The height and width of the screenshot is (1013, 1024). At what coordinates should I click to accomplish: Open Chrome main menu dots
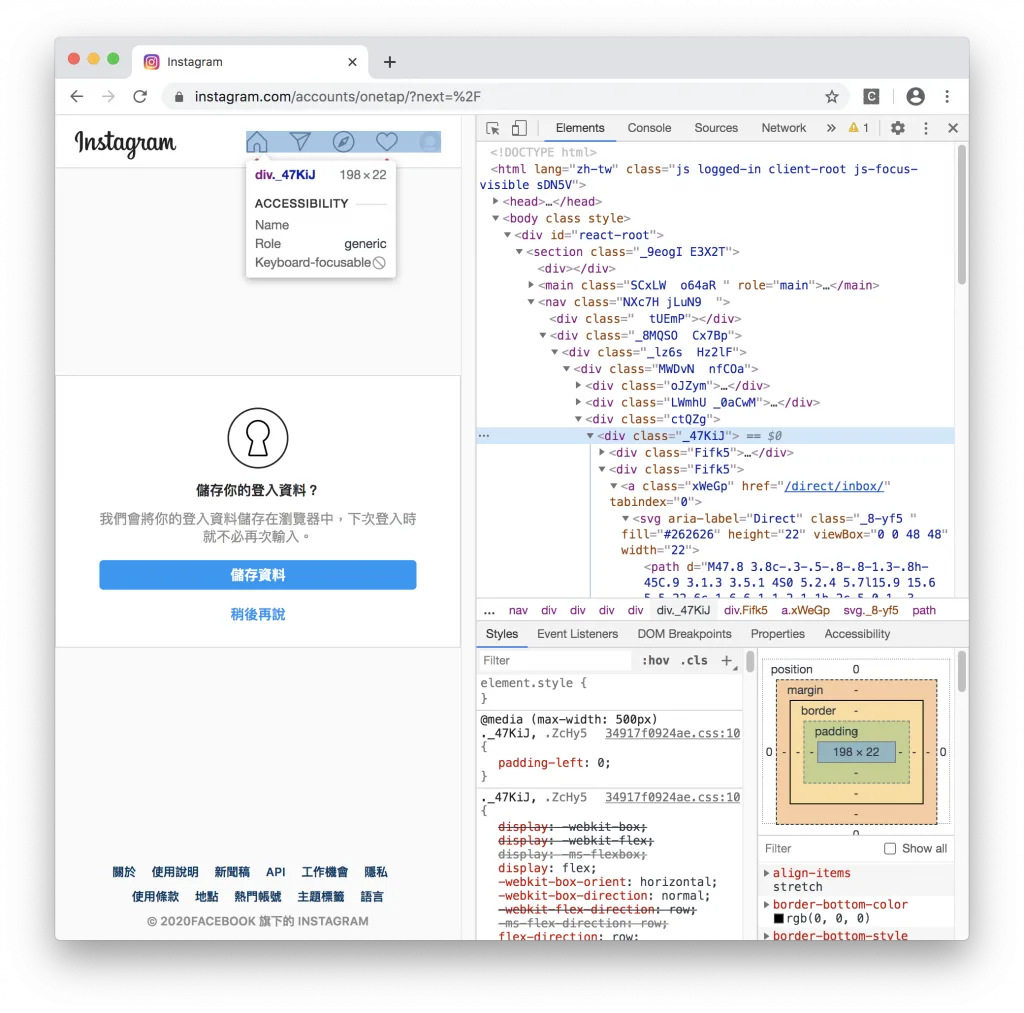pos(947,97)
